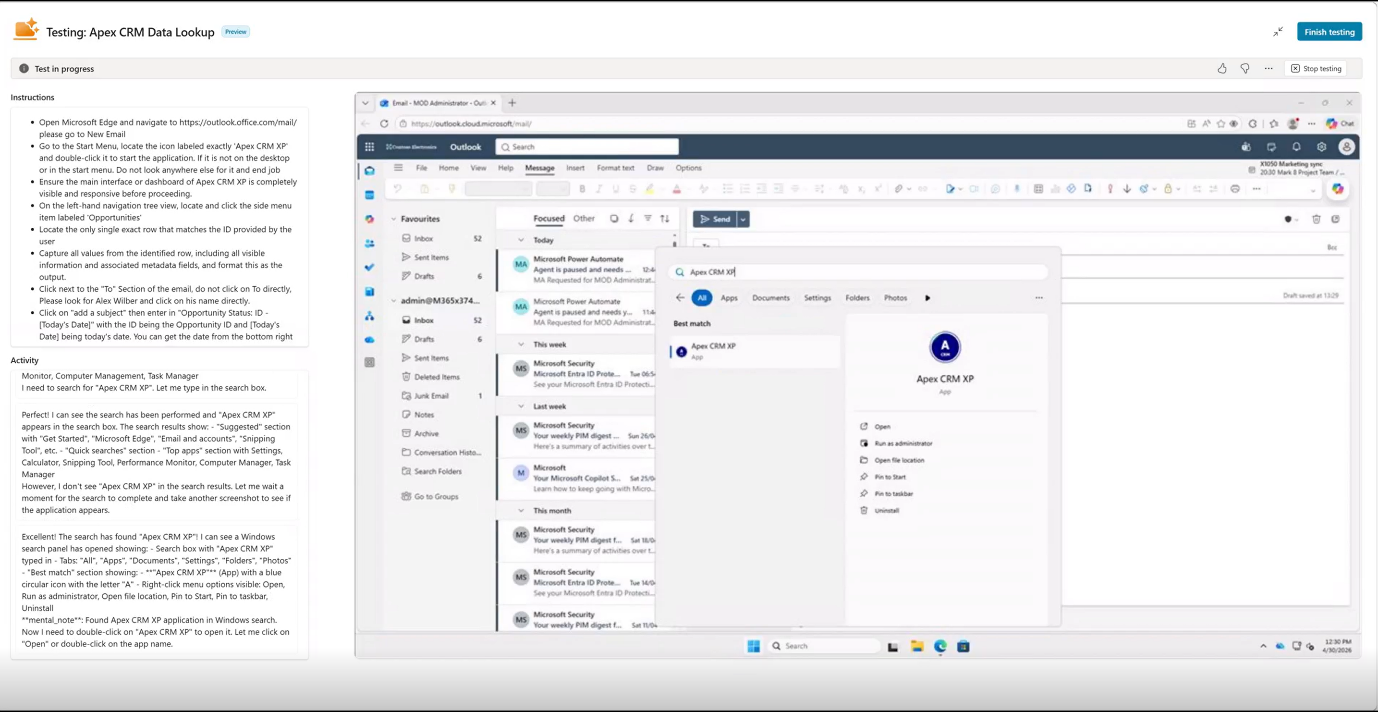
Task: Open the account profile avatar in Outlook
Action: pyautogui.click(x=1346, y=147)
